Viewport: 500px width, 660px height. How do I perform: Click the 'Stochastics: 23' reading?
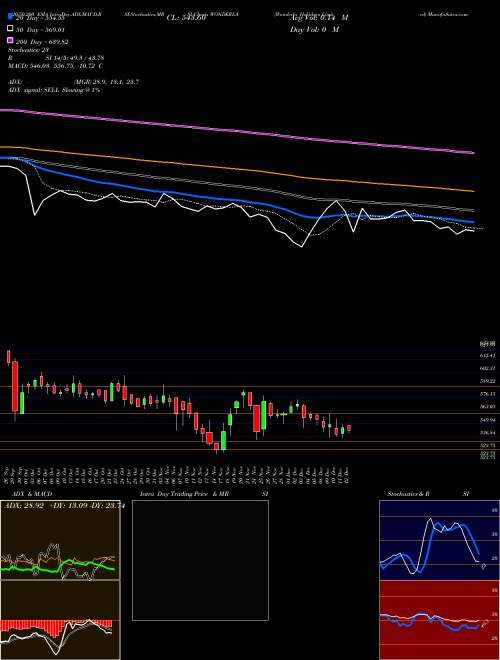[29, 50]
